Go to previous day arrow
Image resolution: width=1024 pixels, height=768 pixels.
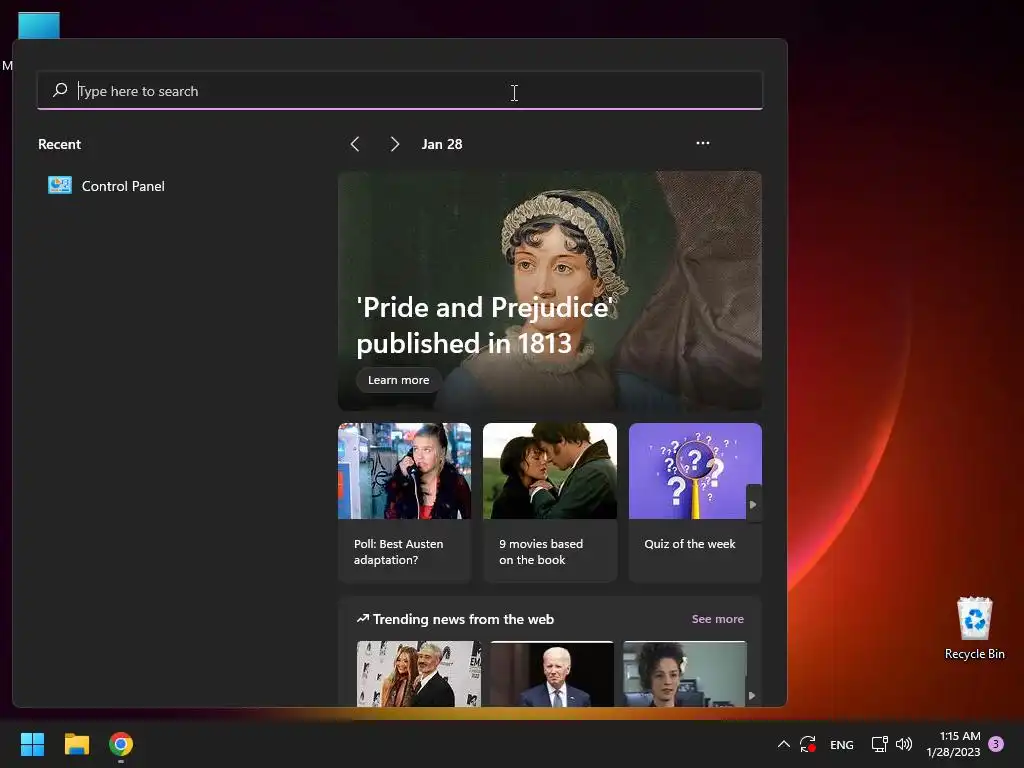(355, 144)
